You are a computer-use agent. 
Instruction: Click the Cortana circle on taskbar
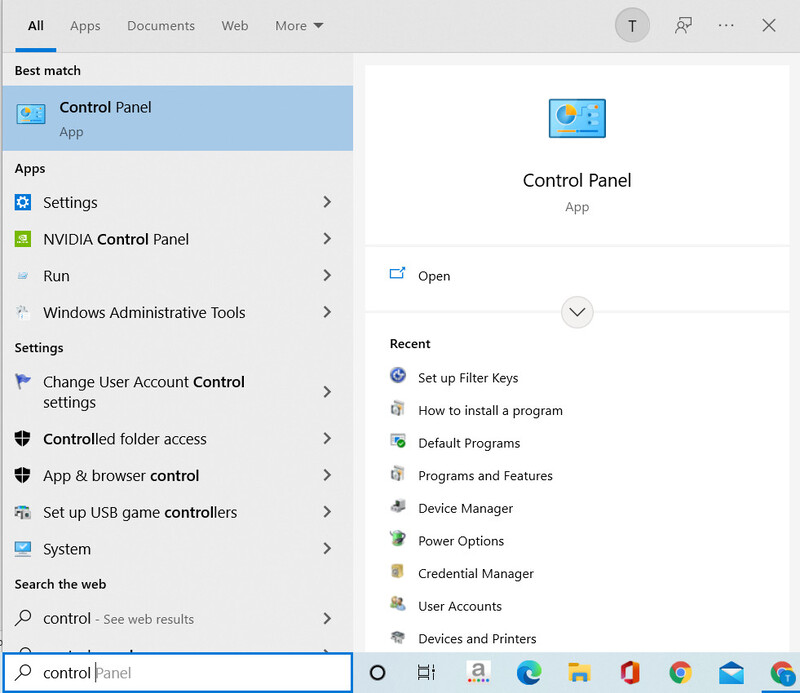[378, 673]
